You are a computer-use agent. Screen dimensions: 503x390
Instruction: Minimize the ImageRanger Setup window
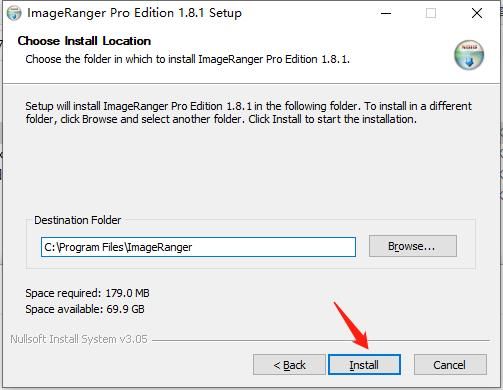386,13
